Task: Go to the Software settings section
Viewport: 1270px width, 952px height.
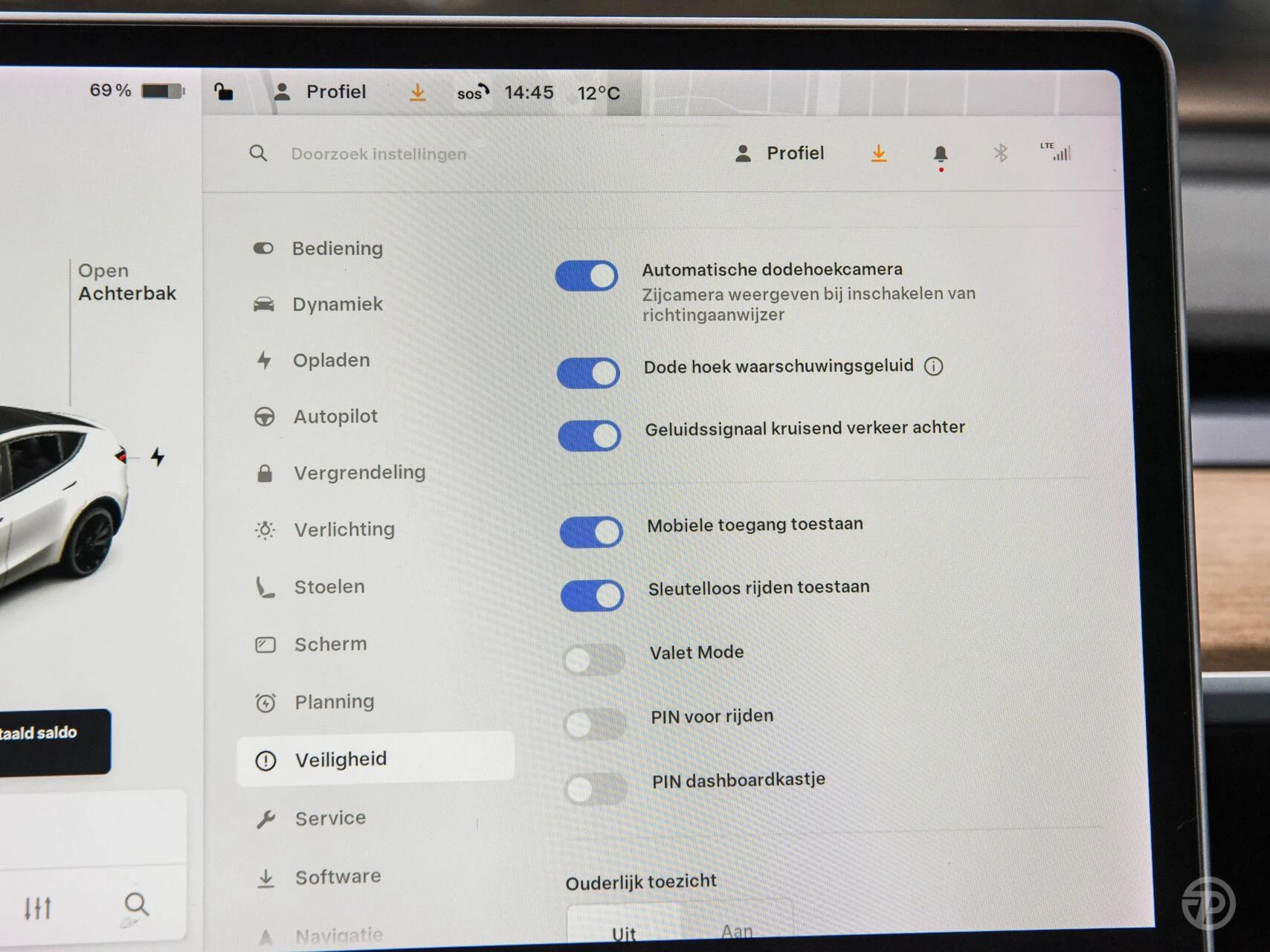Action: [338, 877]
